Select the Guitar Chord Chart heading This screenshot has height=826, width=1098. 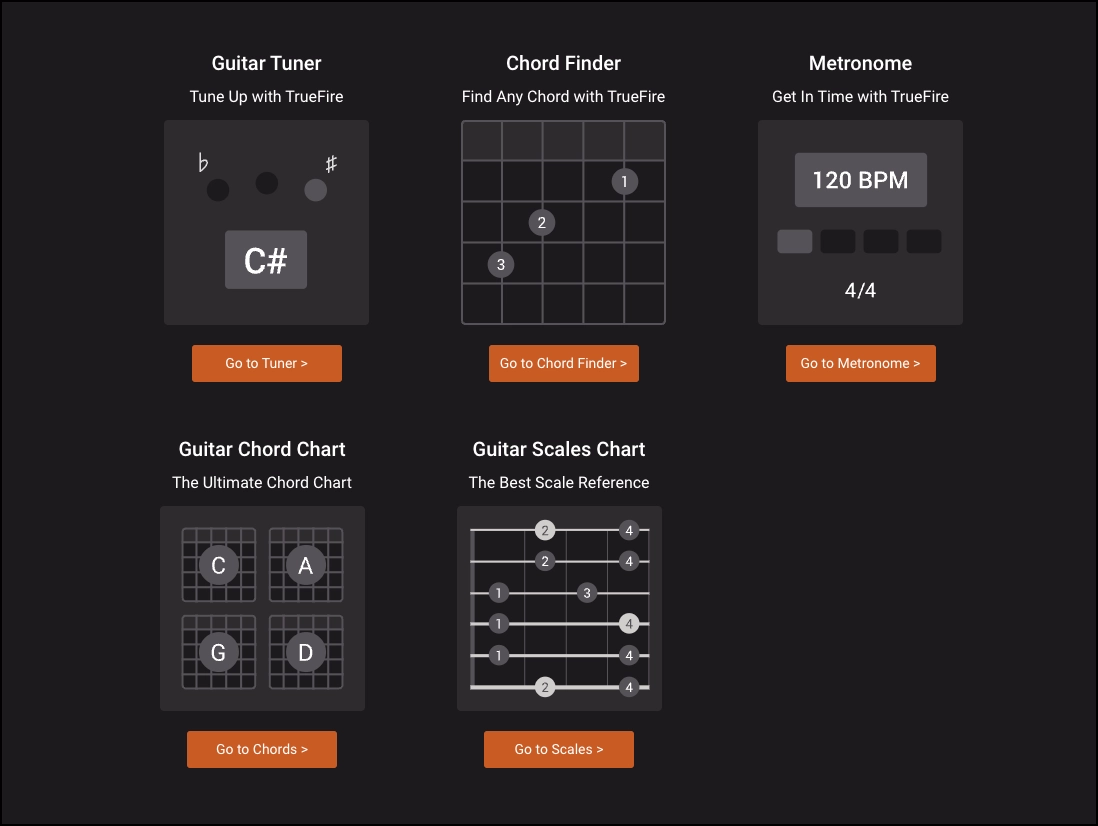262,449
